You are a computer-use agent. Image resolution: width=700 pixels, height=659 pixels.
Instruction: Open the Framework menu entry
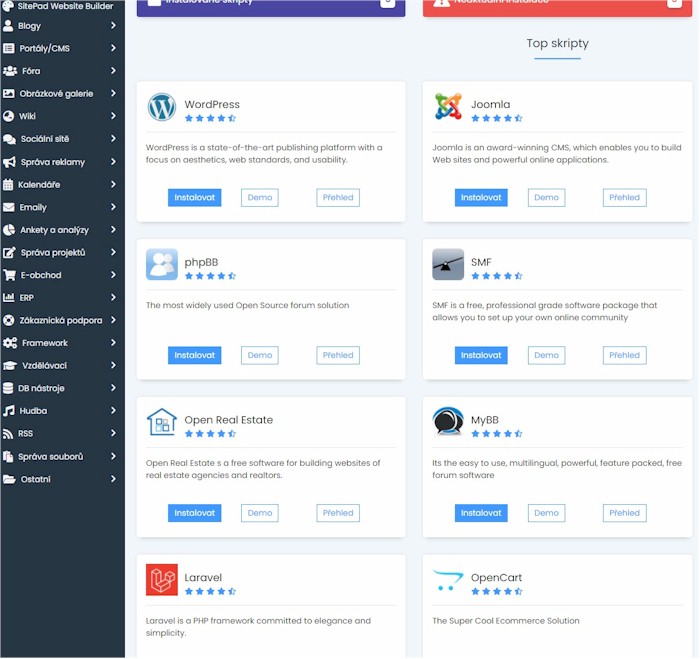pyautogui.click(x=62, y=343)
